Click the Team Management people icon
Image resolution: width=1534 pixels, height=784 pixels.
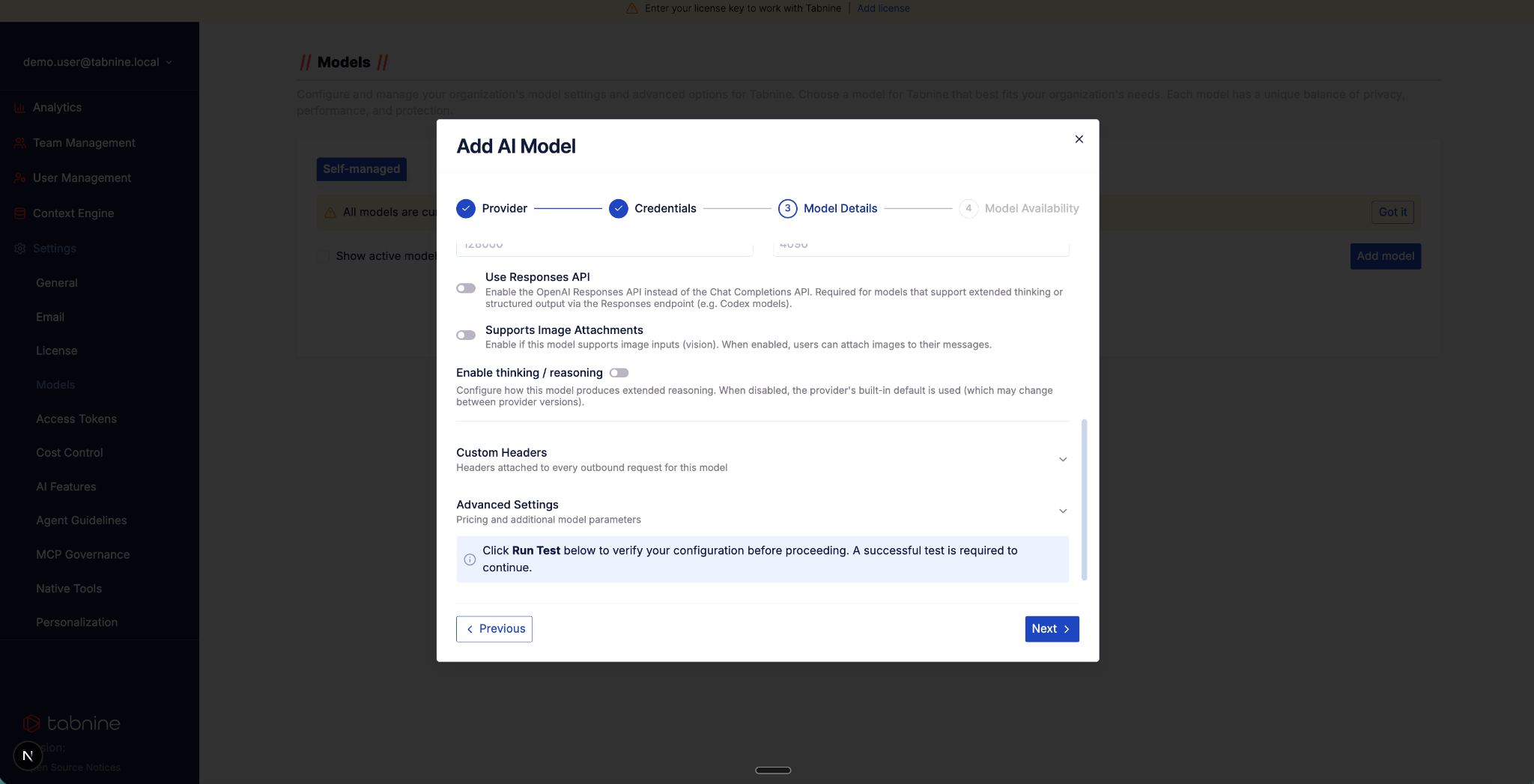click(20, 143)
